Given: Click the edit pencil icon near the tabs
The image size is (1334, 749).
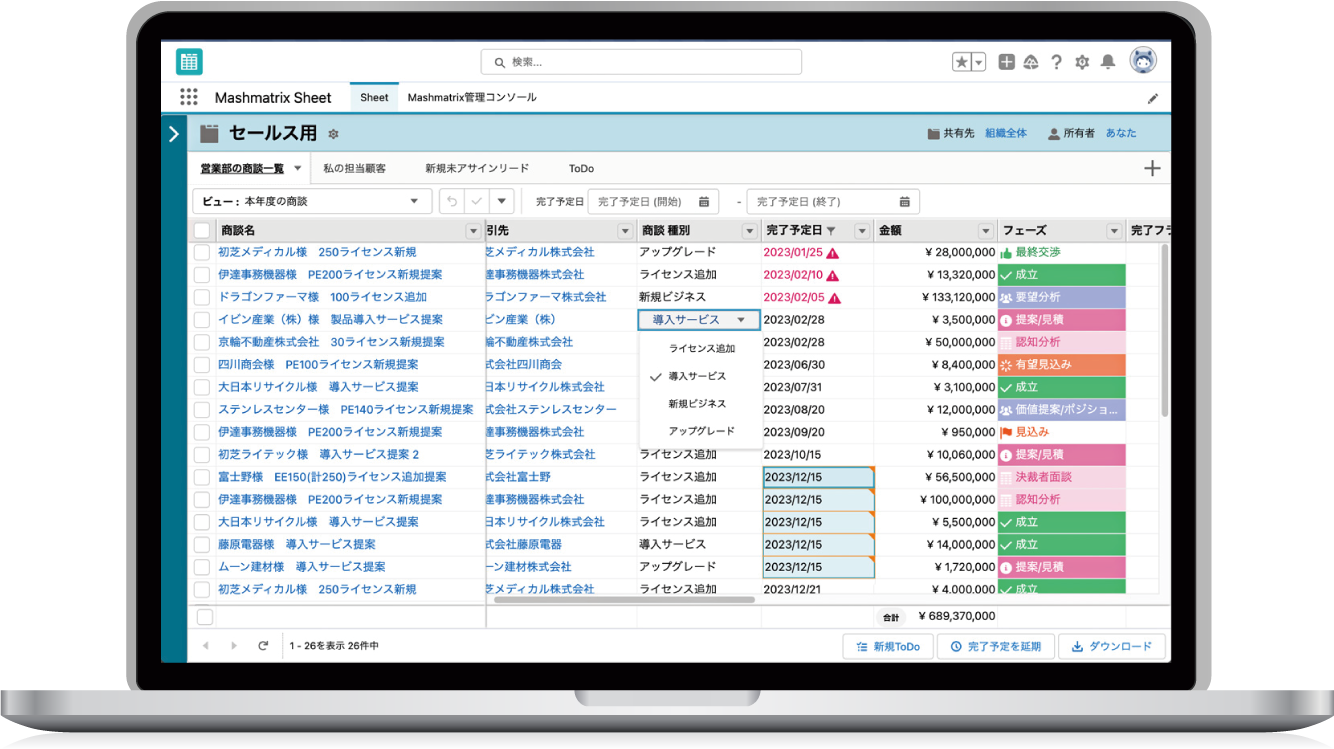Looking at the screenshot, I should pos(1152,97).
